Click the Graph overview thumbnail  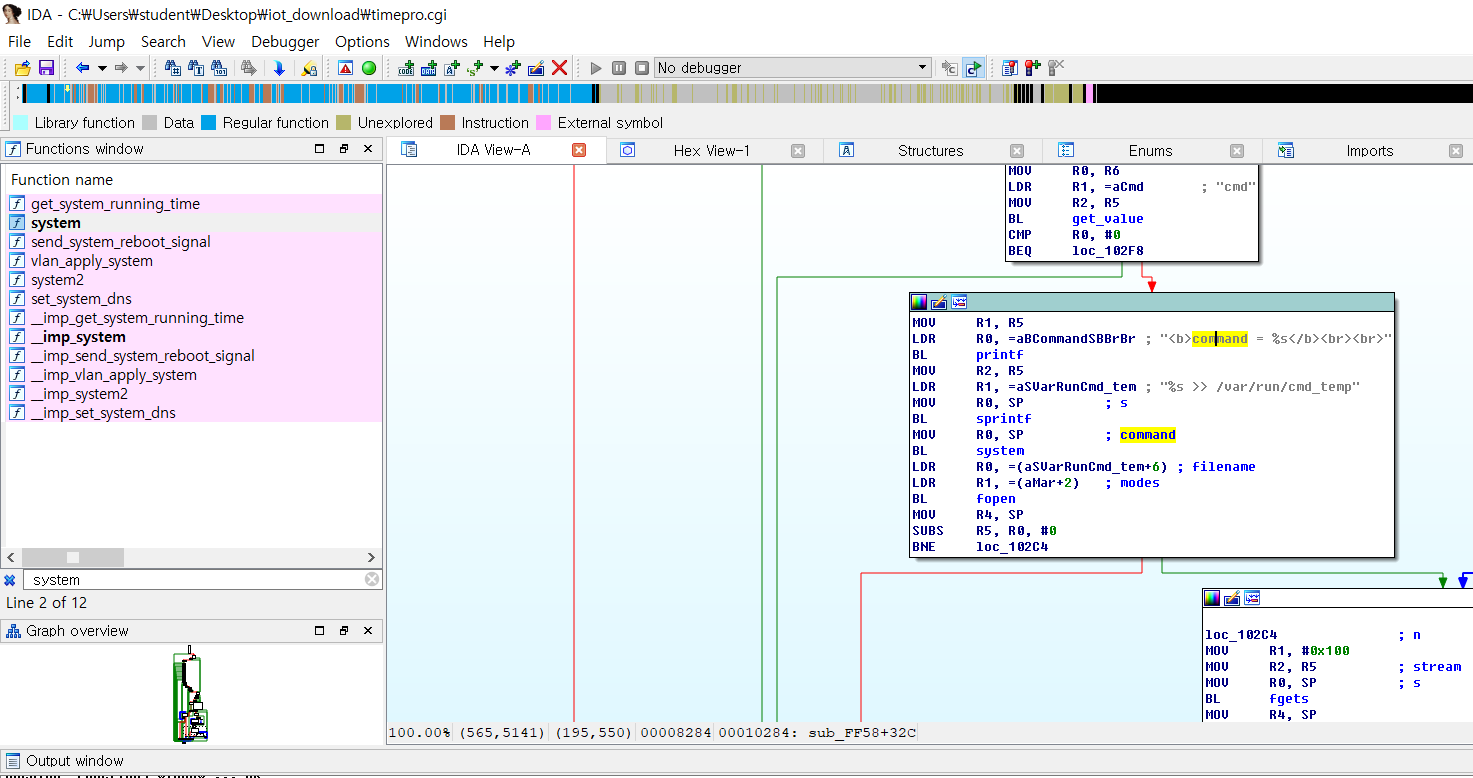[192, 696]
